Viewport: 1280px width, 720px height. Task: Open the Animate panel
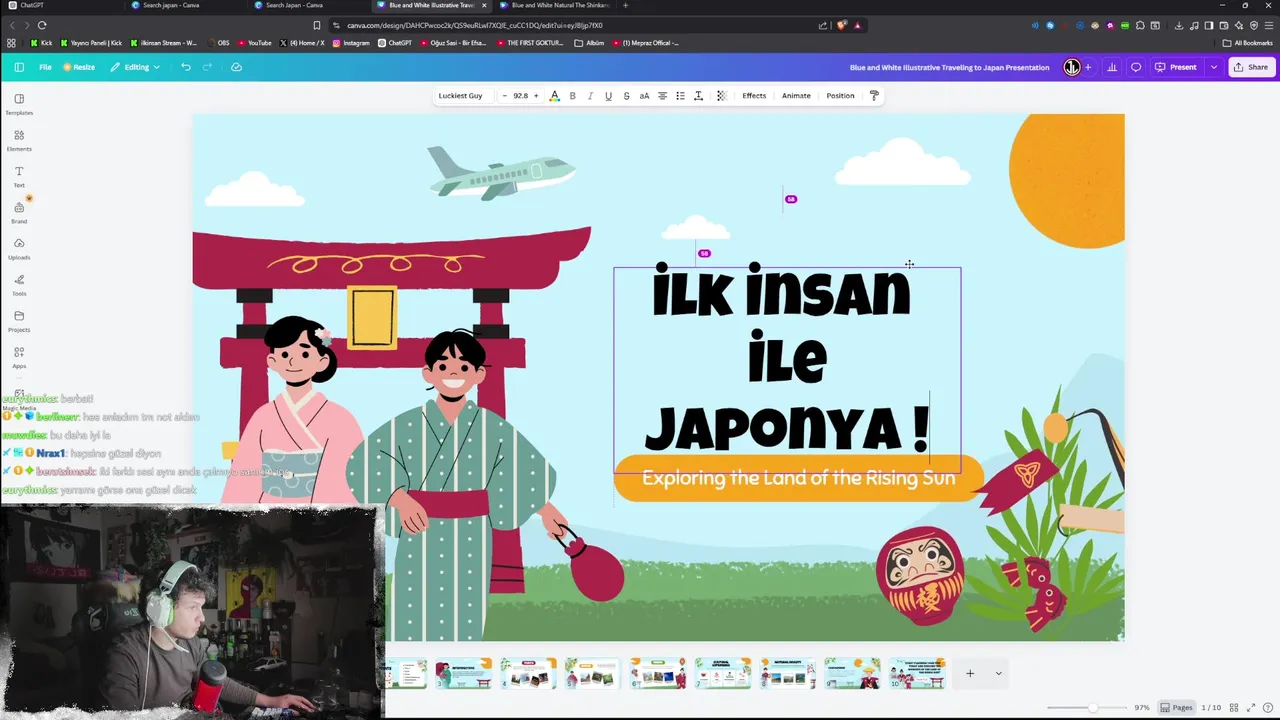[796, 96]
